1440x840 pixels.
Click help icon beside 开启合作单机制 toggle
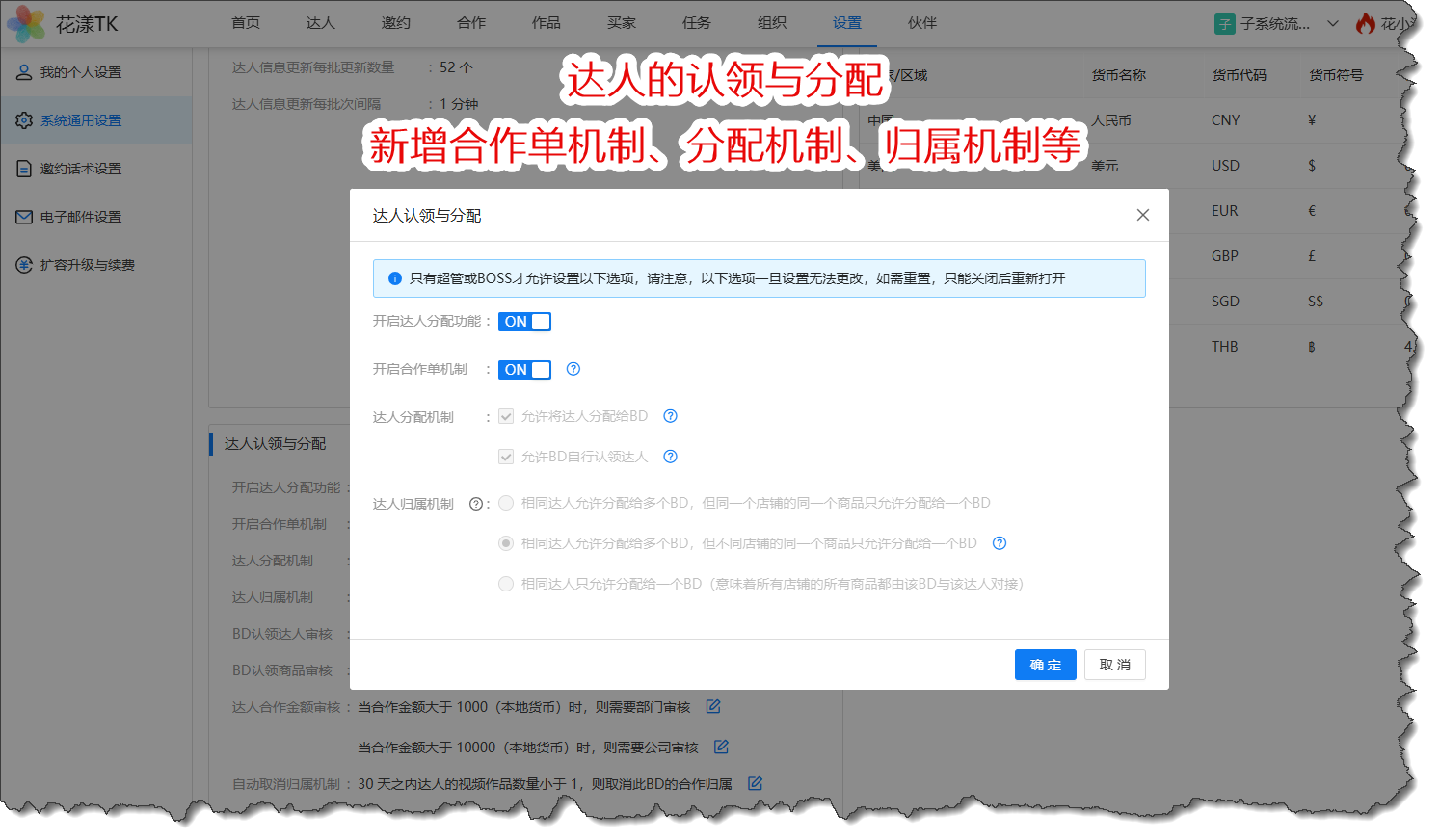coord(573,369)
